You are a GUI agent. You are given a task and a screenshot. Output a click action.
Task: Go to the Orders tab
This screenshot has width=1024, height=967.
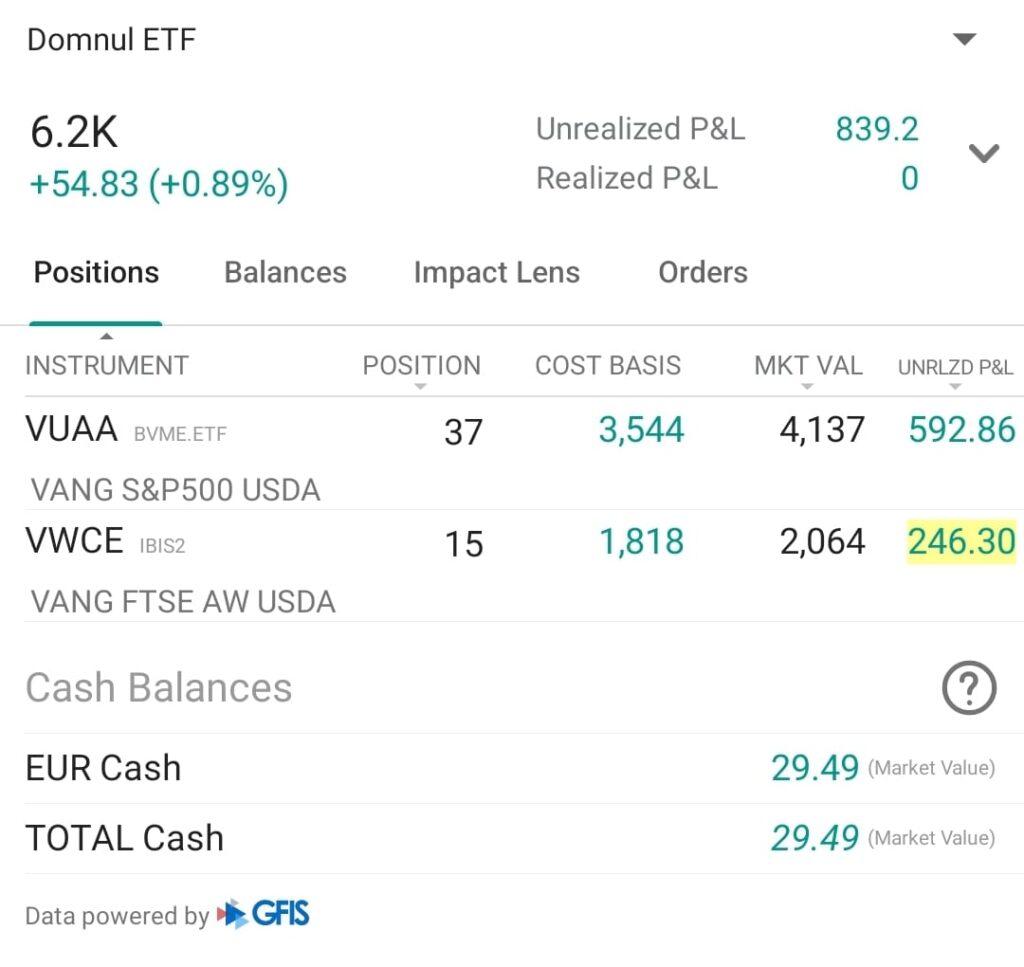[x=702, y=273]
